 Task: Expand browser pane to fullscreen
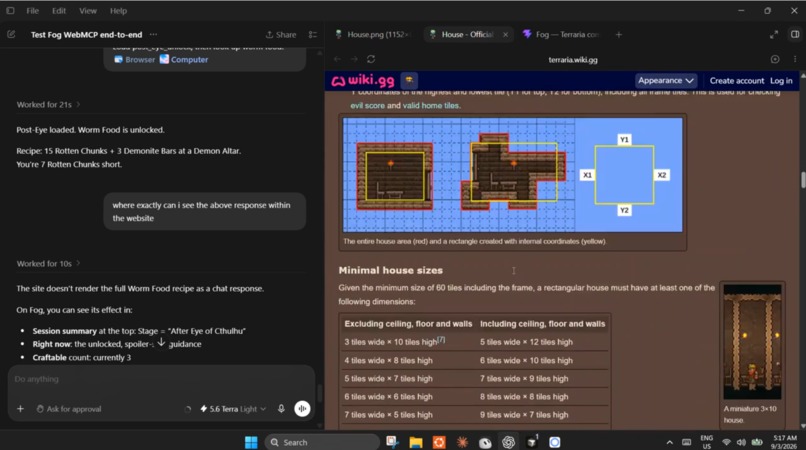[x=774, y=34]
